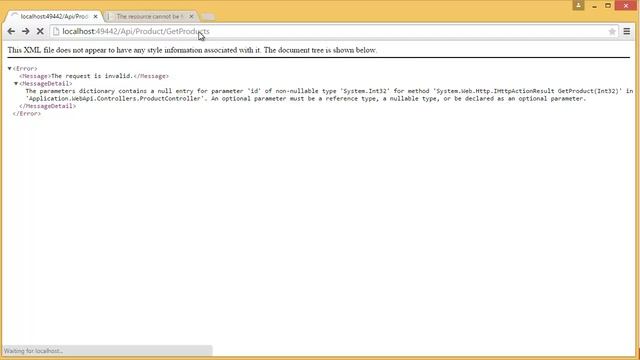Collapse the MessageDetail XML node
Screen dimensions: 640x360
[16, 84]
